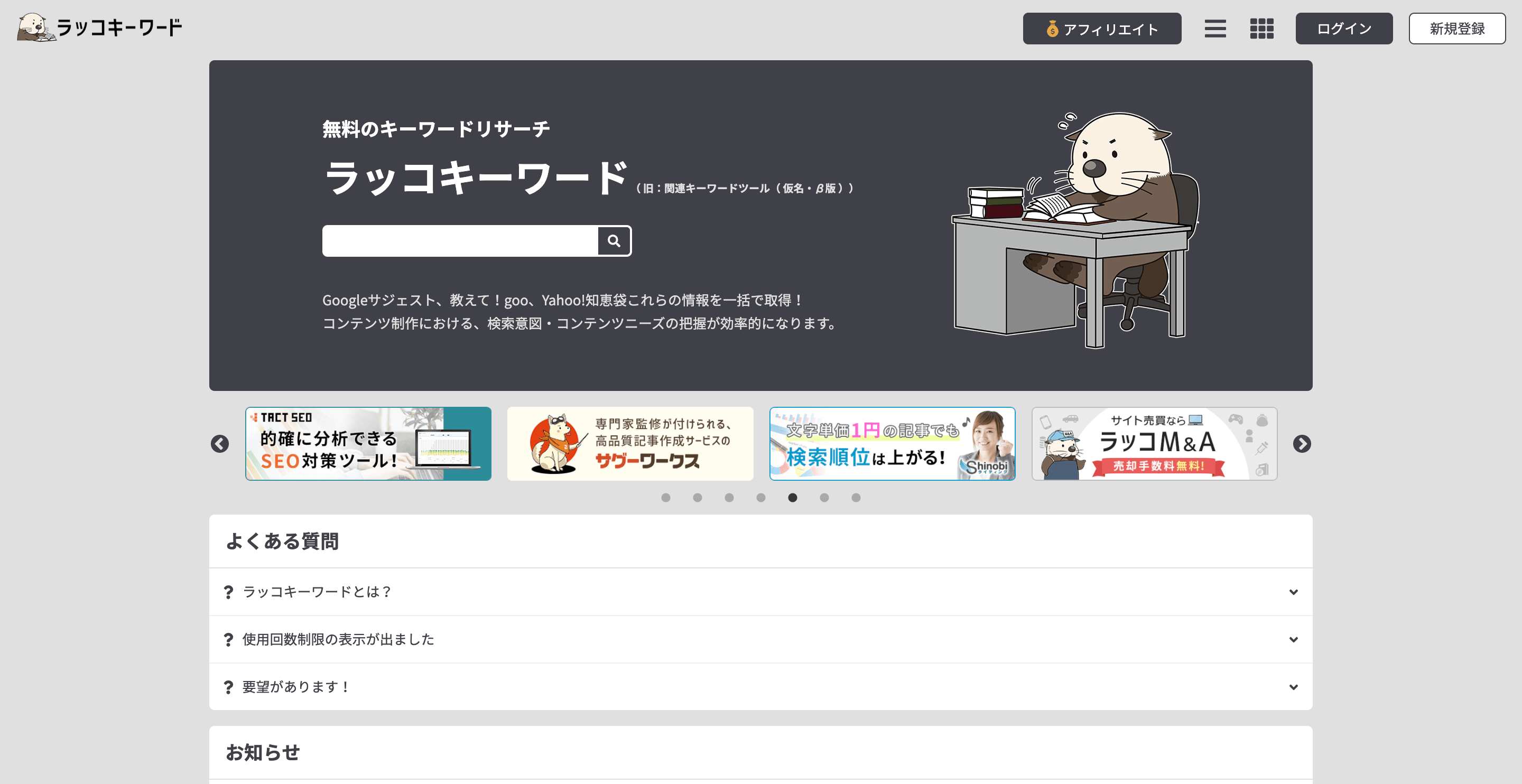
Task: Click question mark icon beside 要望があります！
Action: 229,687
